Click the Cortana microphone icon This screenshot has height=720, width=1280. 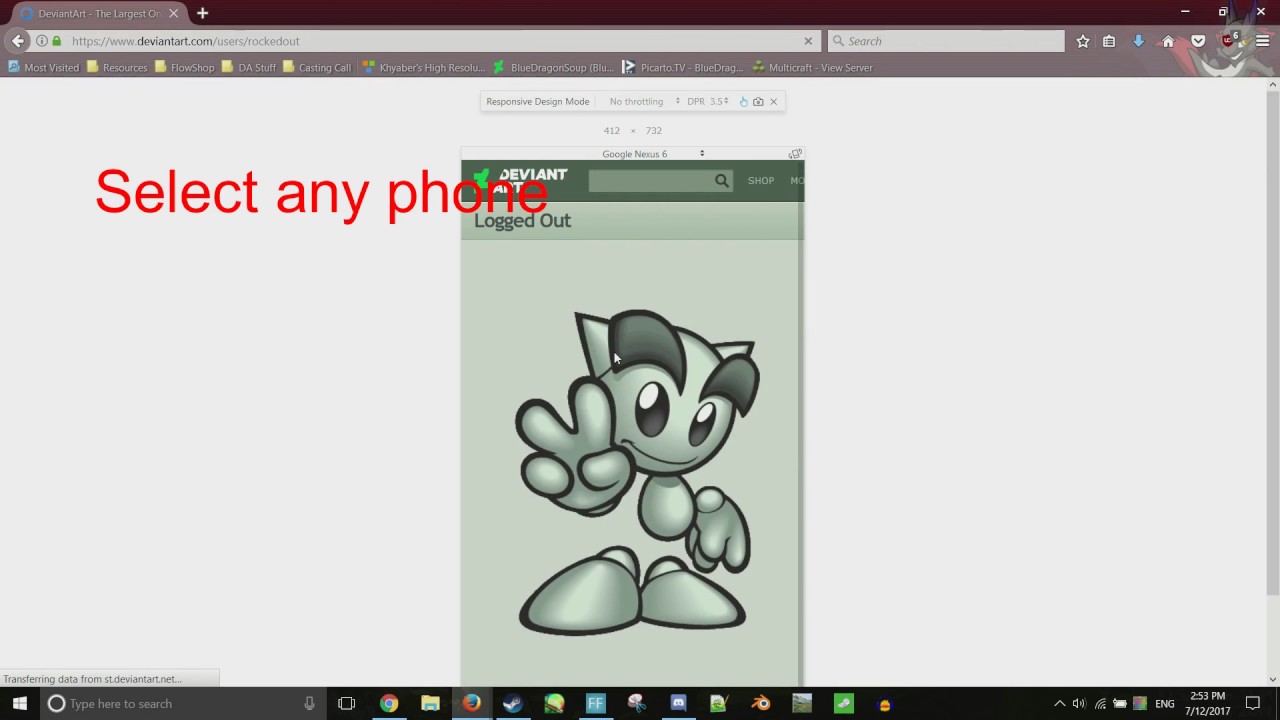pos(310,703)
